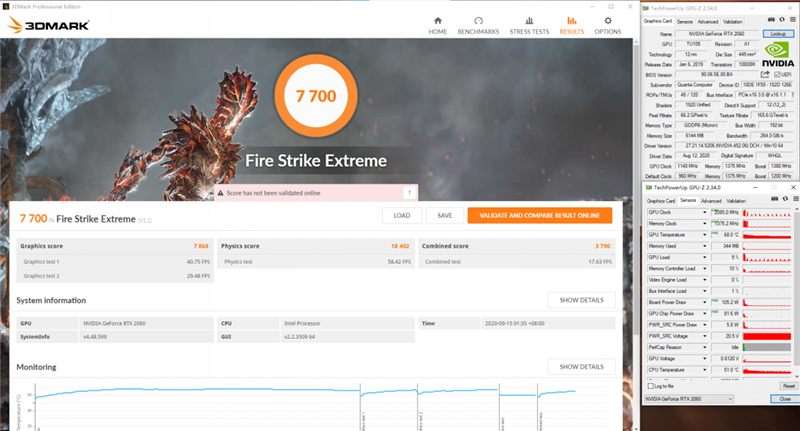Click camera icon in Sensors GPU-Z window

[774, 199]
